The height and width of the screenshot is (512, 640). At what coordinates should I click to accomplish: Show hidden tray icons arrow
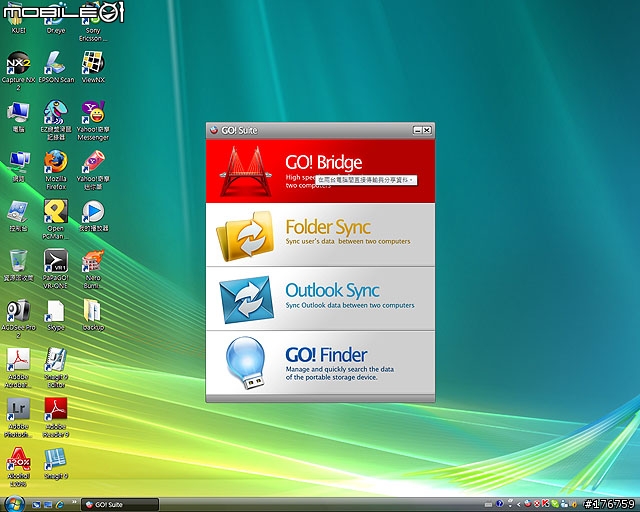(519, 505)
